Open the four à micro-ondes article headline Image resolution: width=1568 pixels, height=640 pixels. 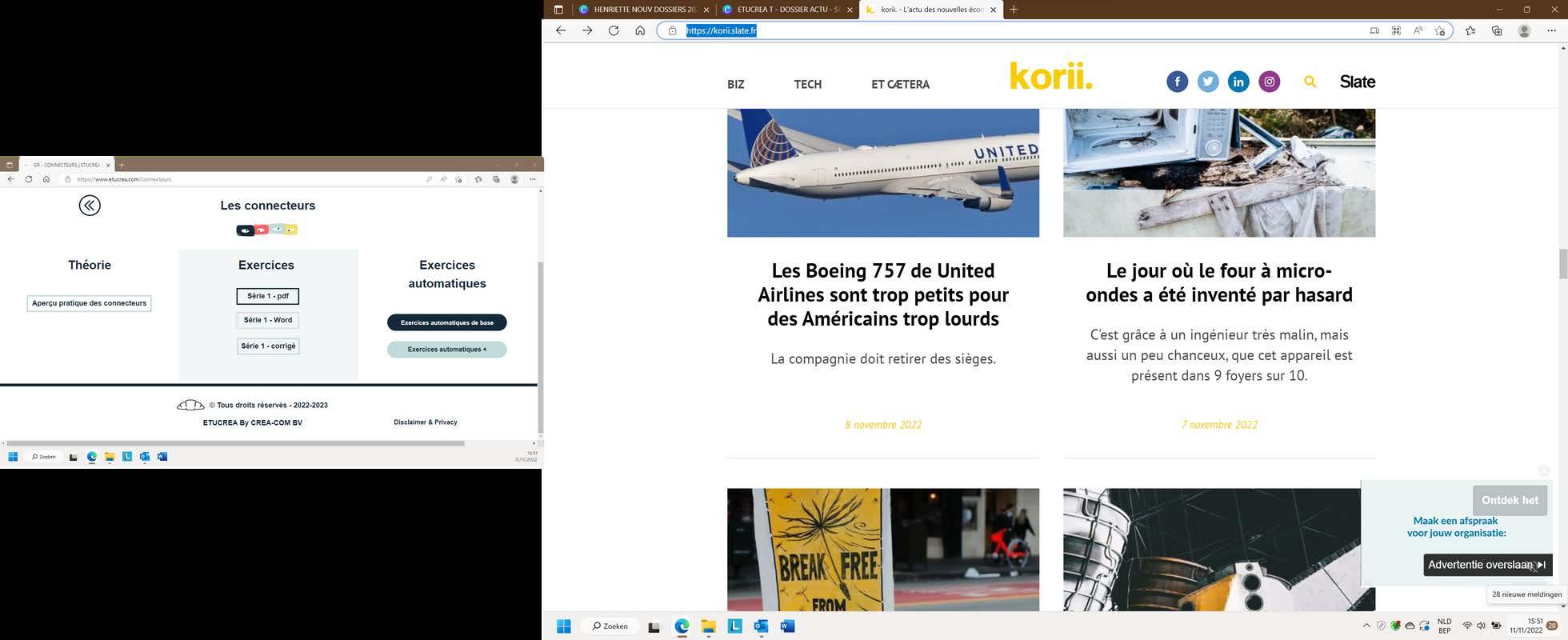coord(1219,282)
